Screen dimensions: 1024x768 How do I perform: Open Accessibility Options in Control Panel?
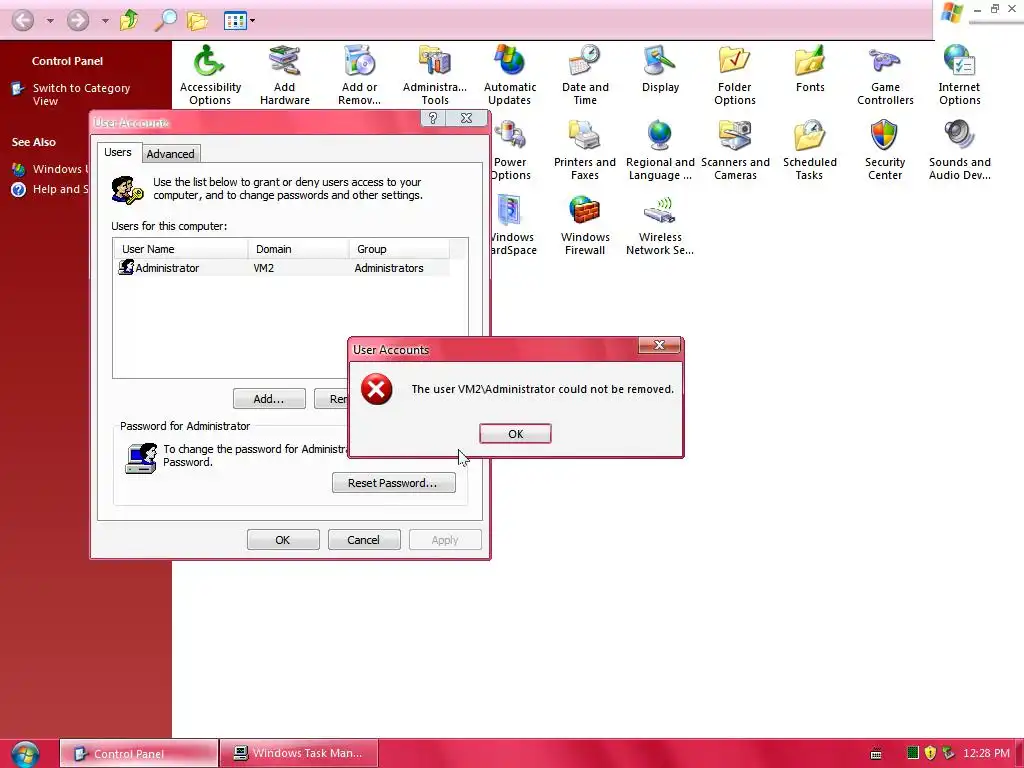coord(210,74)
